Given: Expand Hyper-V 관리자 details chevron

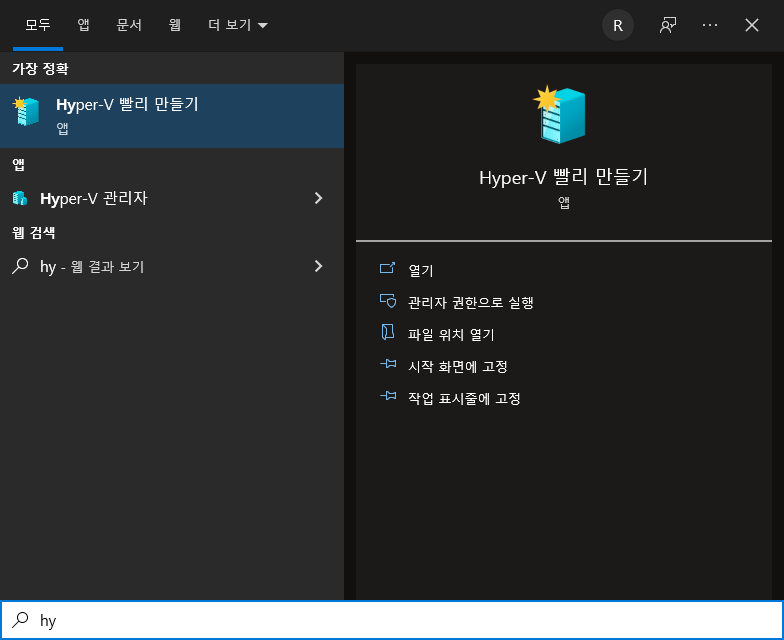Looking at the screenshot, I should [x=318, y=198].
